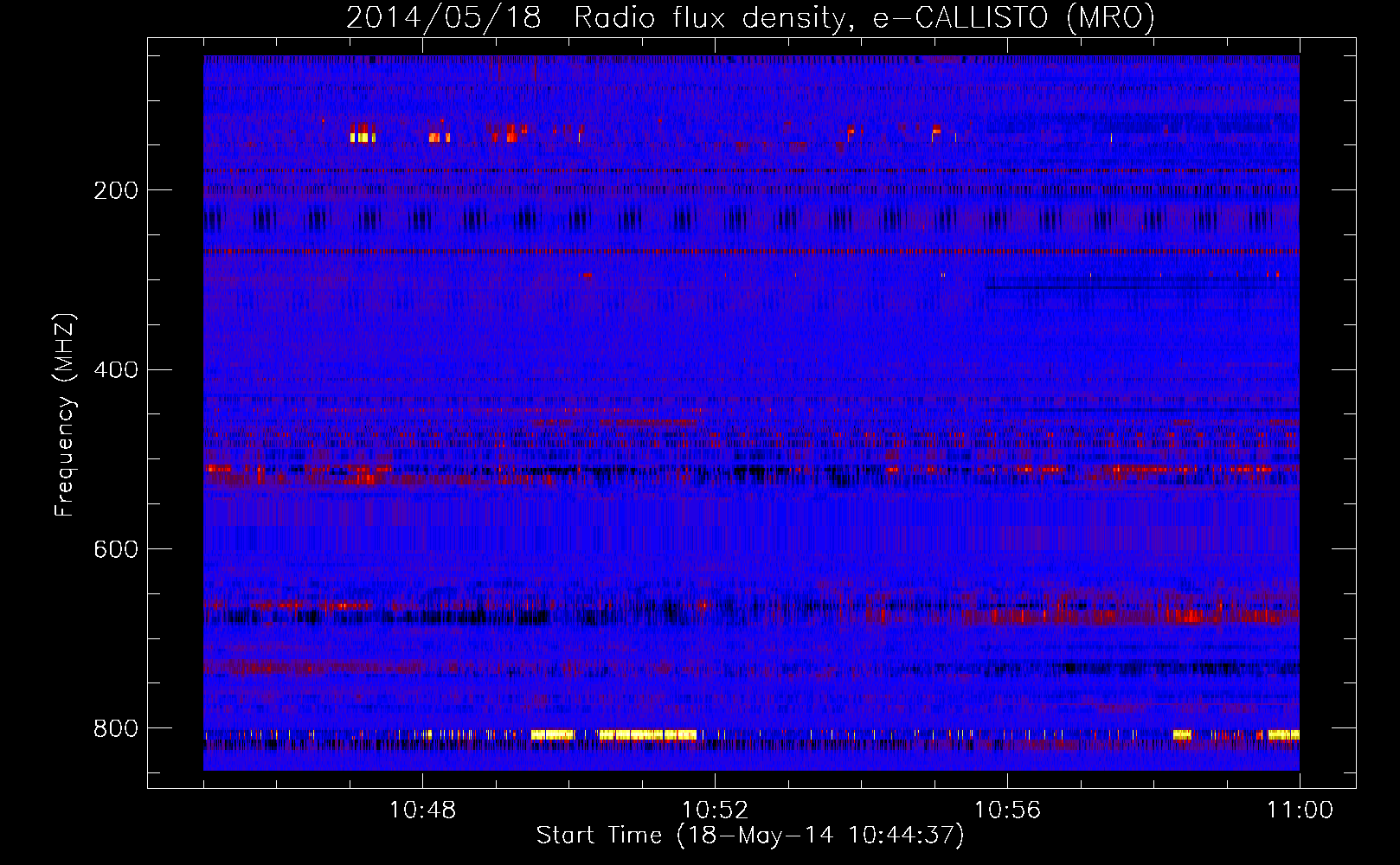Click the 'Start Time (18-May-14 10:44:37)' label

(750, 836)
